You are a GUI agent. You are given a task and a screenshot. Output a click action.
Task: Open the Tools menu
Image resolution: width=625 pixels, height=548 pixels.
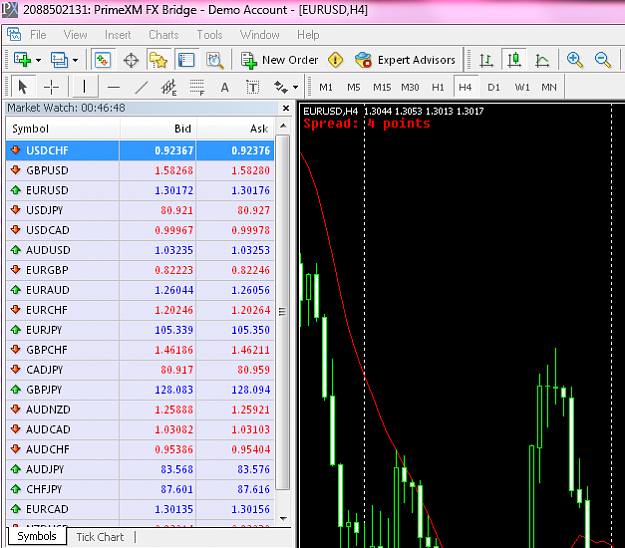click(x=209, y=35)
